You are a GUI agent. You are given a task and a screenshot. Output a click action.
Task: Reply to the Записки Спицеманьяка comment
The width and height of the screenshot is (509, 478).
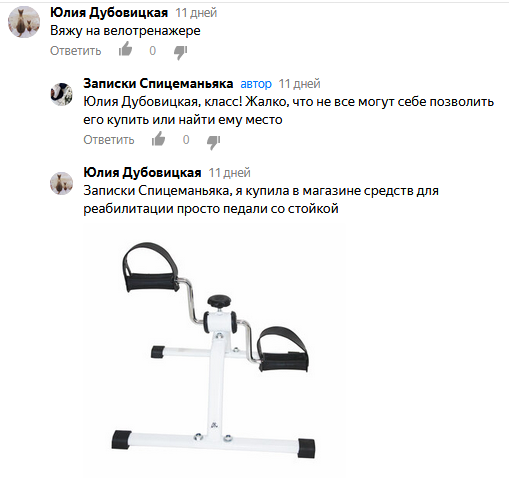(109, 140)
